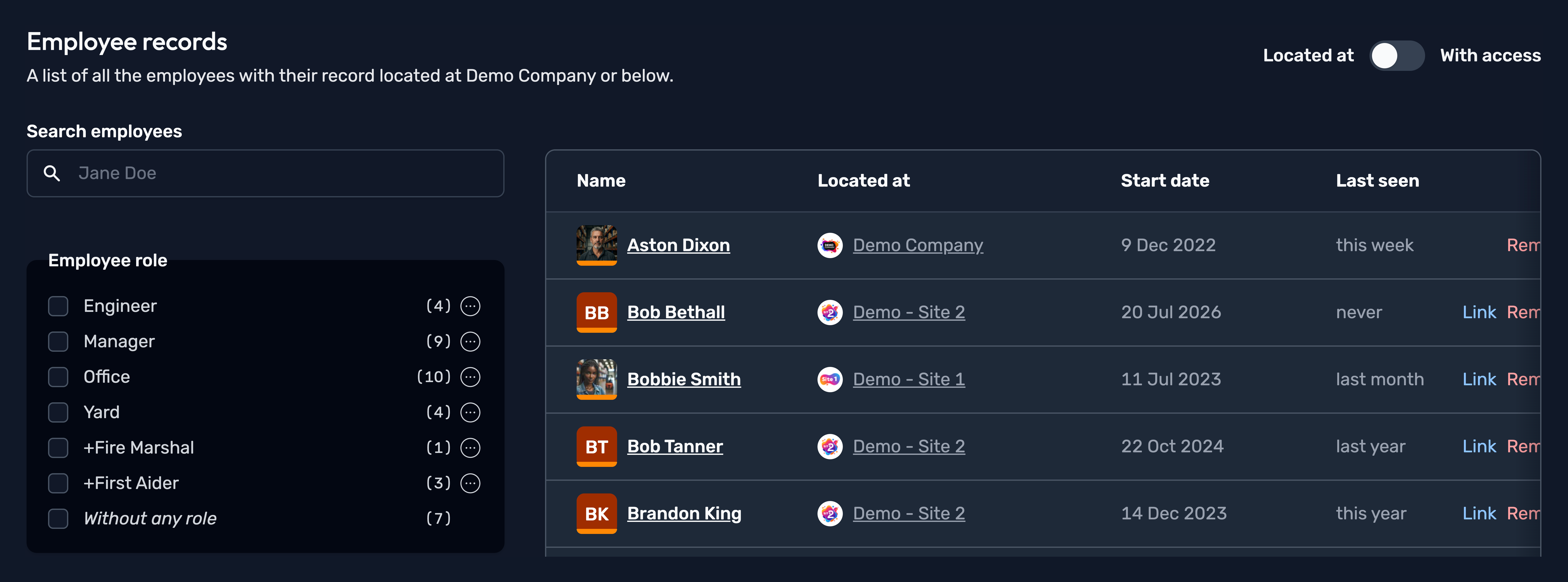This screenshot has height=582, width=1568.
Task: Click Aston Dixon's profile photo thumbnail
Action: pos(596,245)
